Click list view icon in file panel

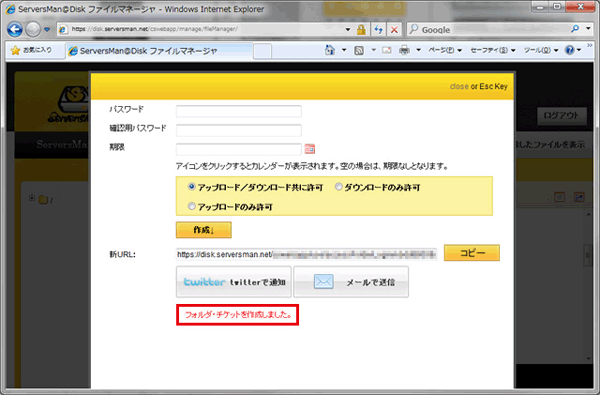[x=559, y=198]
